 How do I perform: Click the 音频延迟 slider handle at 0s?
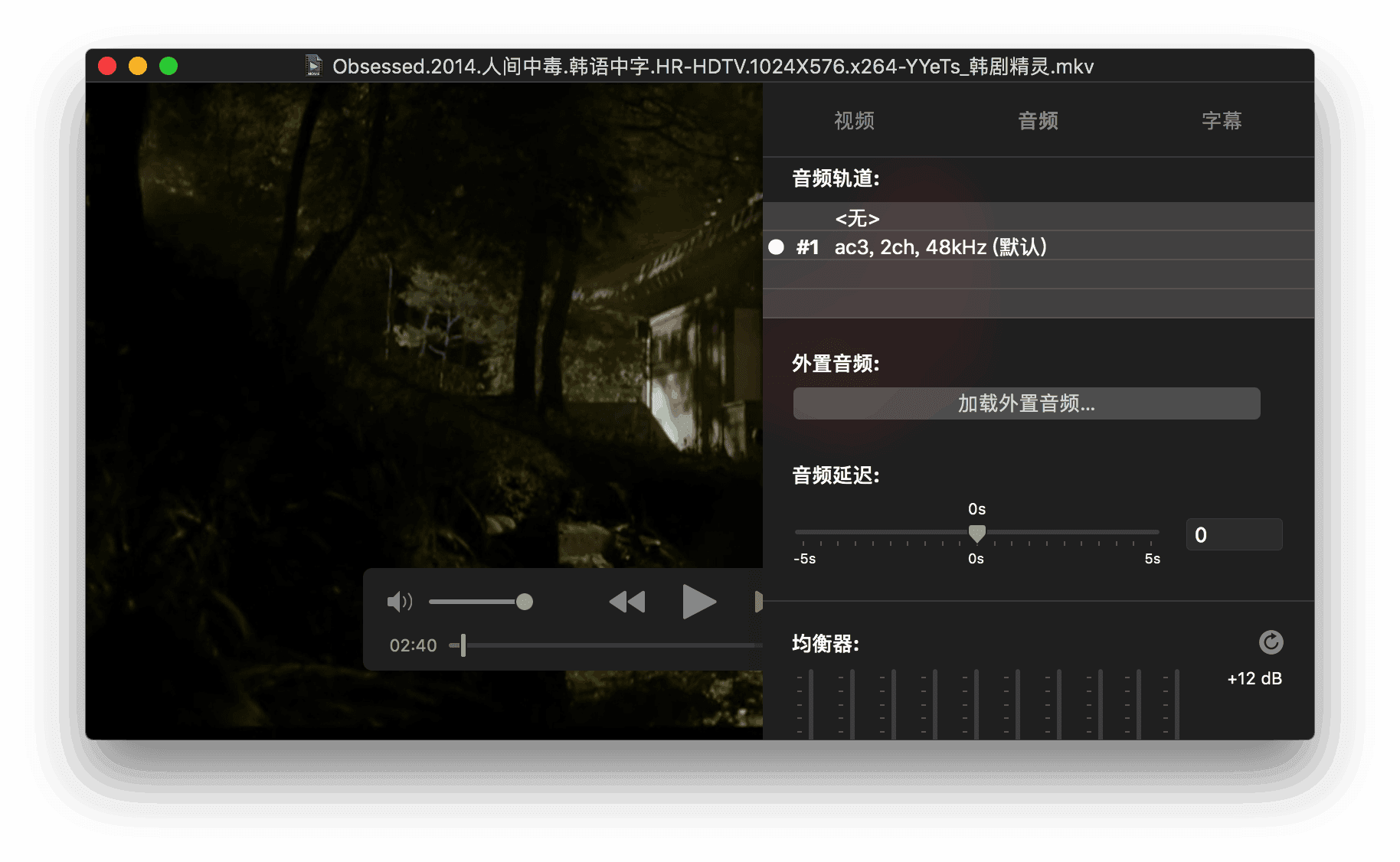(976, 533)
